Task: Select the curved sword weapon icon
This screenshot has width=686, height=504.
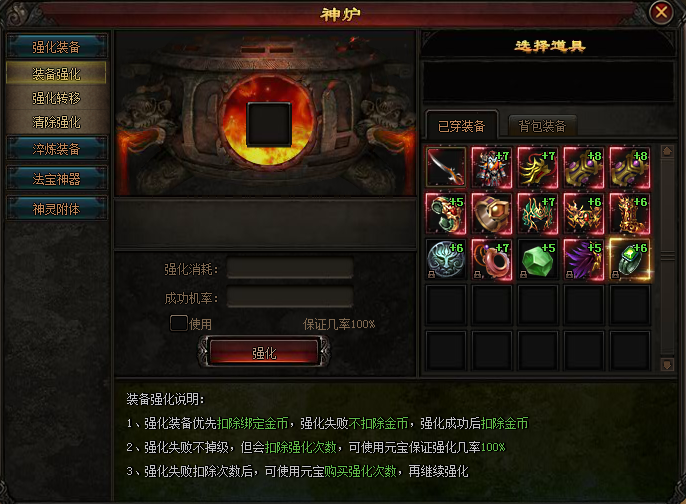Action: click(446, 167)
